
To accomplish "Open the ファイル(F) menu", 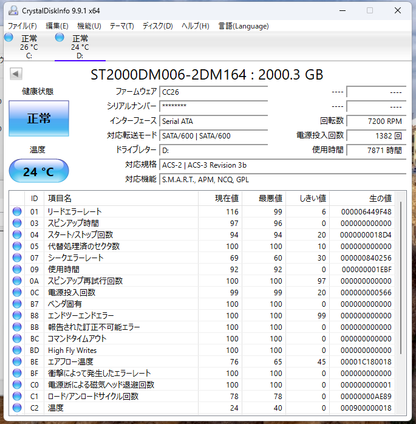I will pyautogui.click(x=22, y=26).
